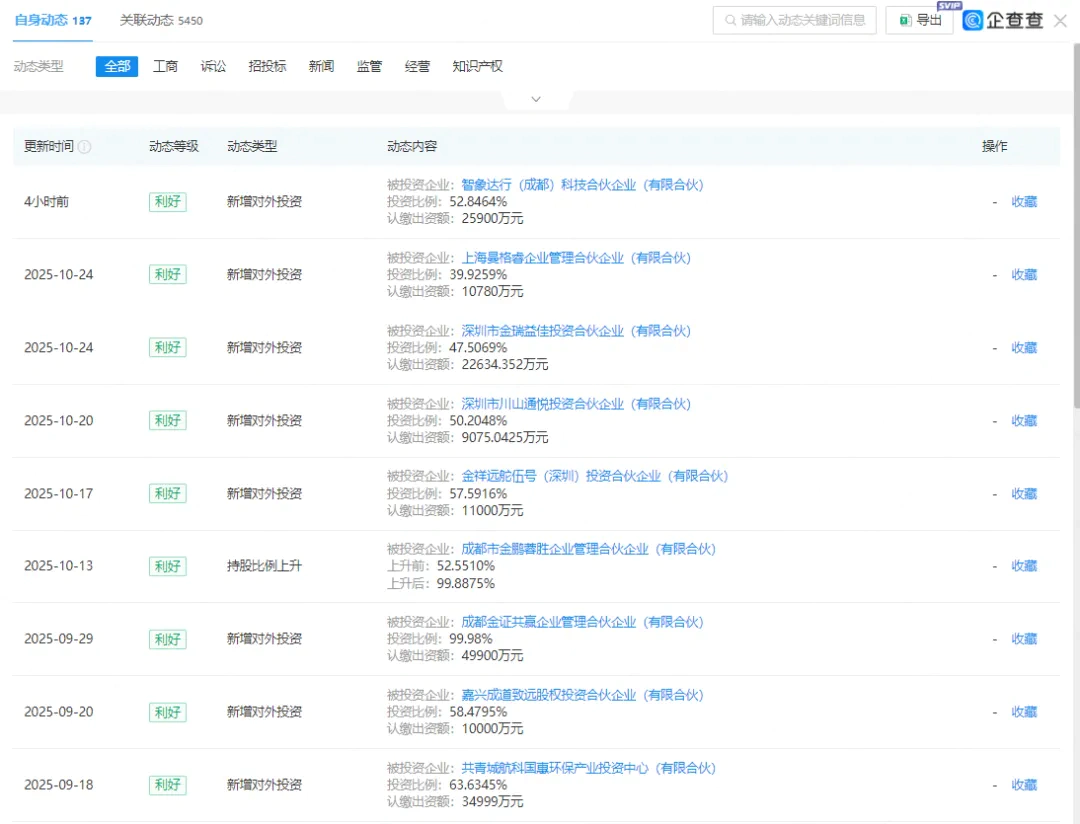
Task: Filter by 招投标 dynamic type
Action: (267, 66)
